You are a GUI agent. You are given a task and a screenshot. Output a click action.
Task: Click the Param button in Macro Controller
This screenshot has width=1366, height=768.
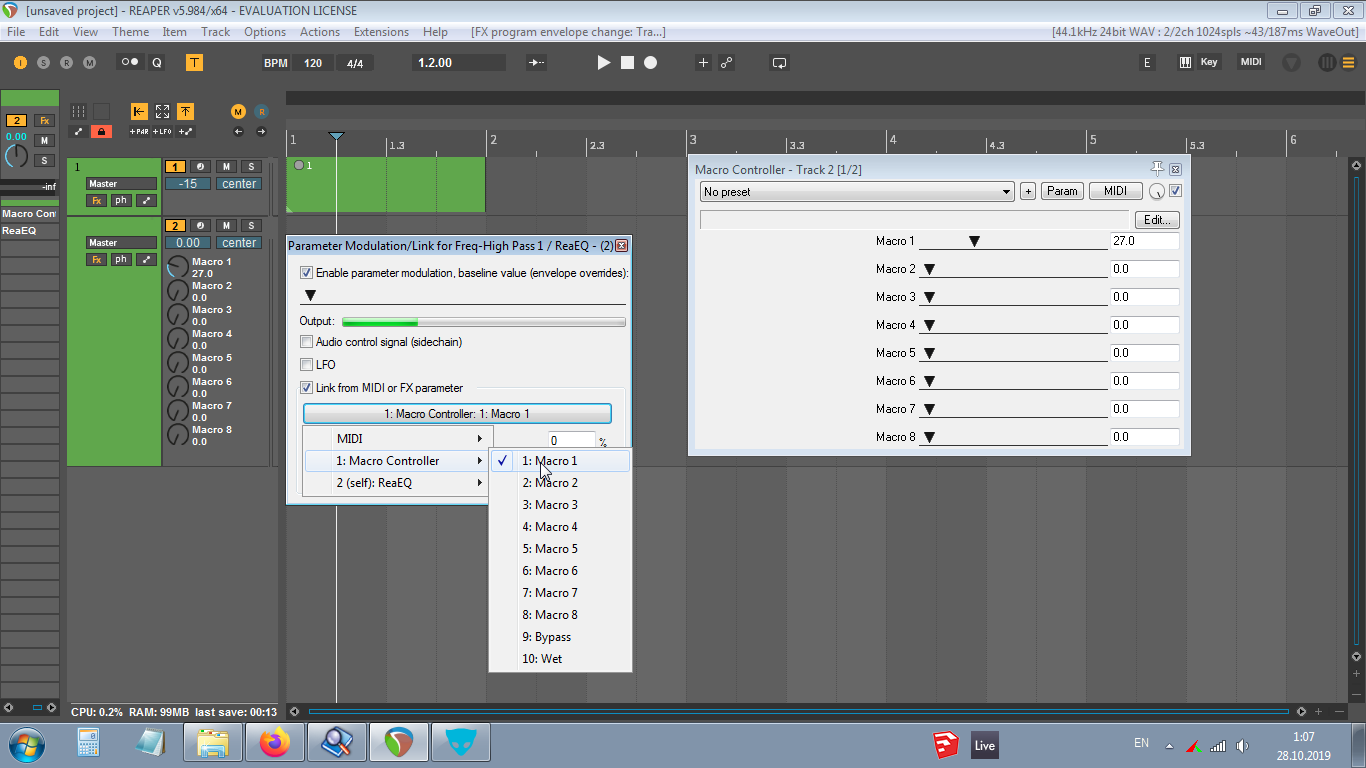click(1062, 191)
